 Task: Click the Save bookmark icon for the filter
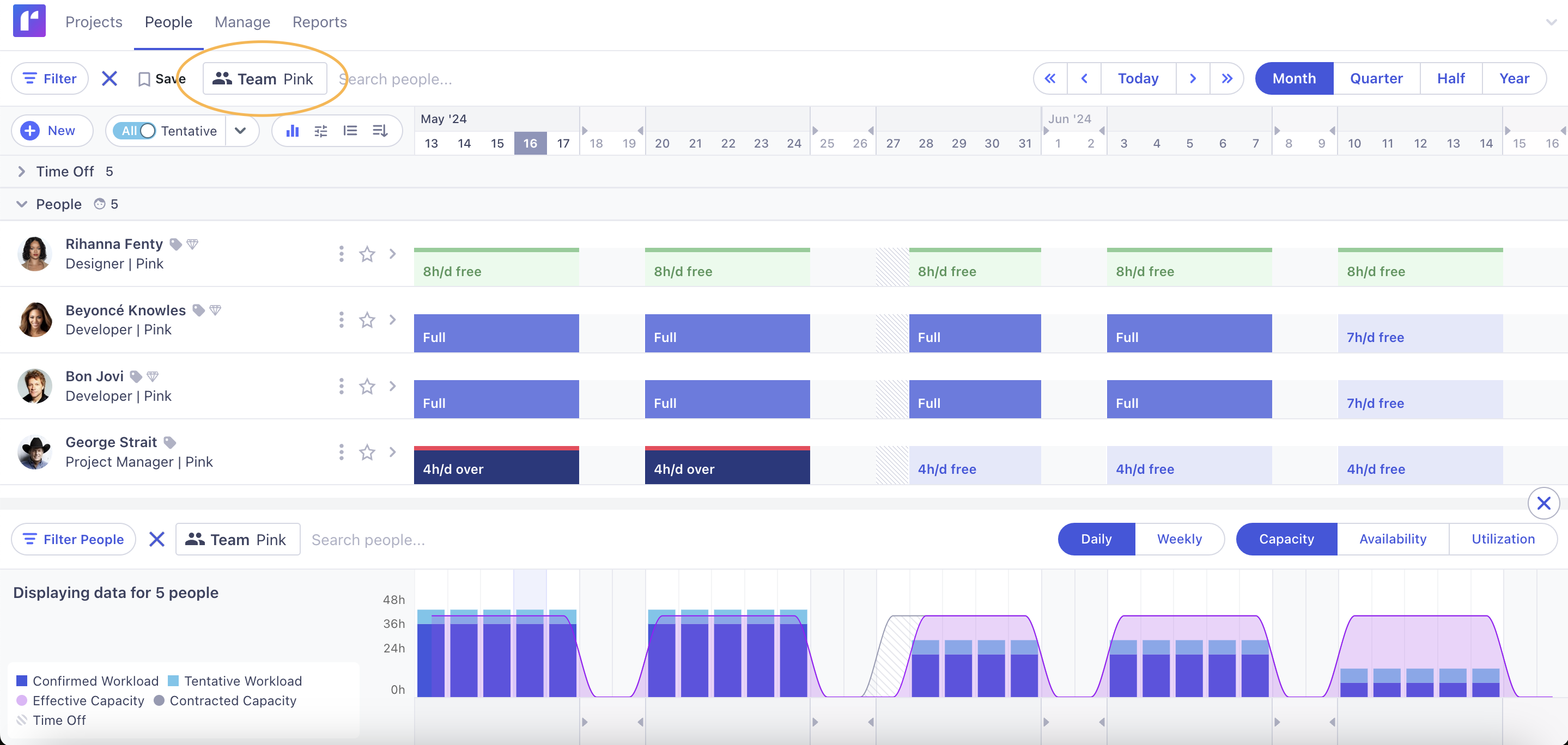pos(144,78)
